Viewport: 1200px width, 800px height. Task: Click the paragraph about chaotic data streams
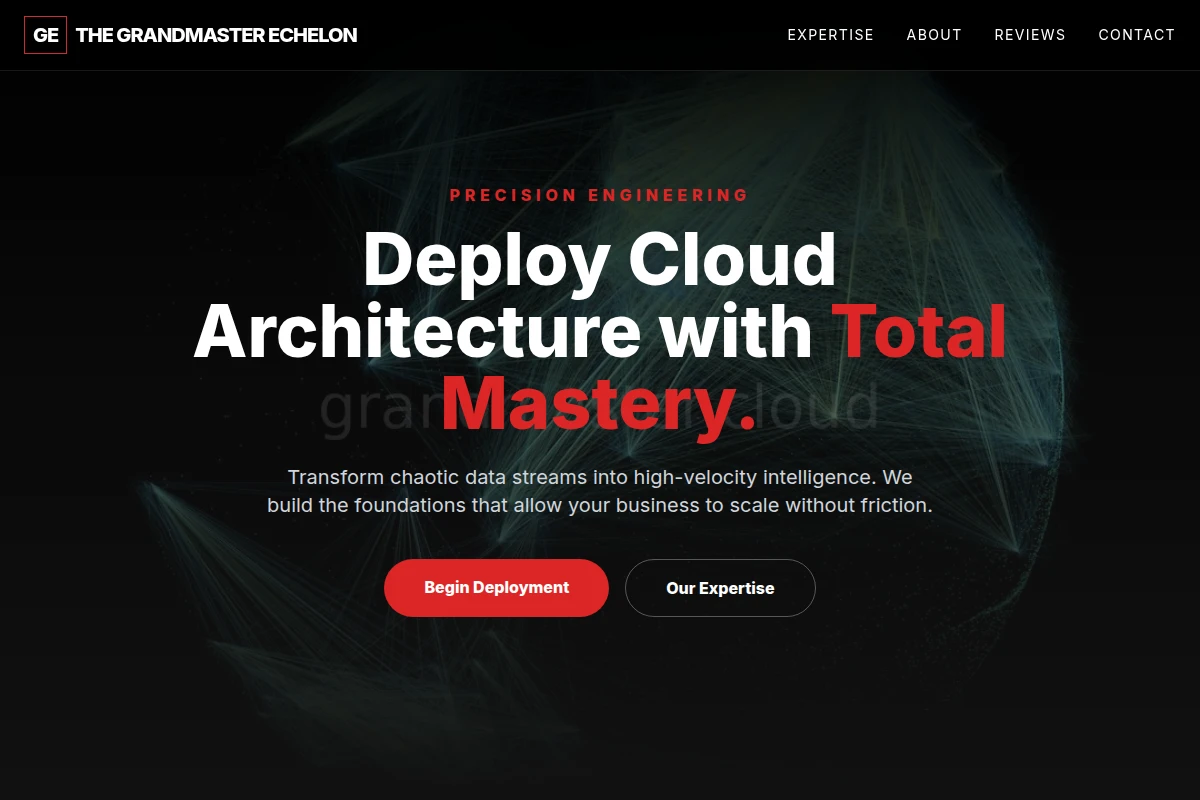coord(600,491)
